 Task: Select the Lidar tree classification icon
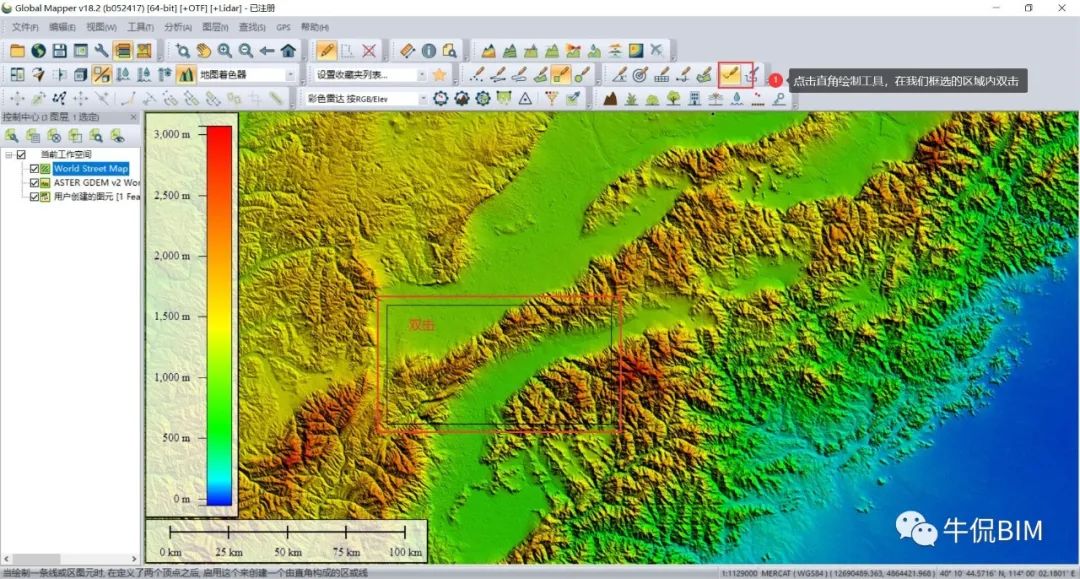coord(674,98)
